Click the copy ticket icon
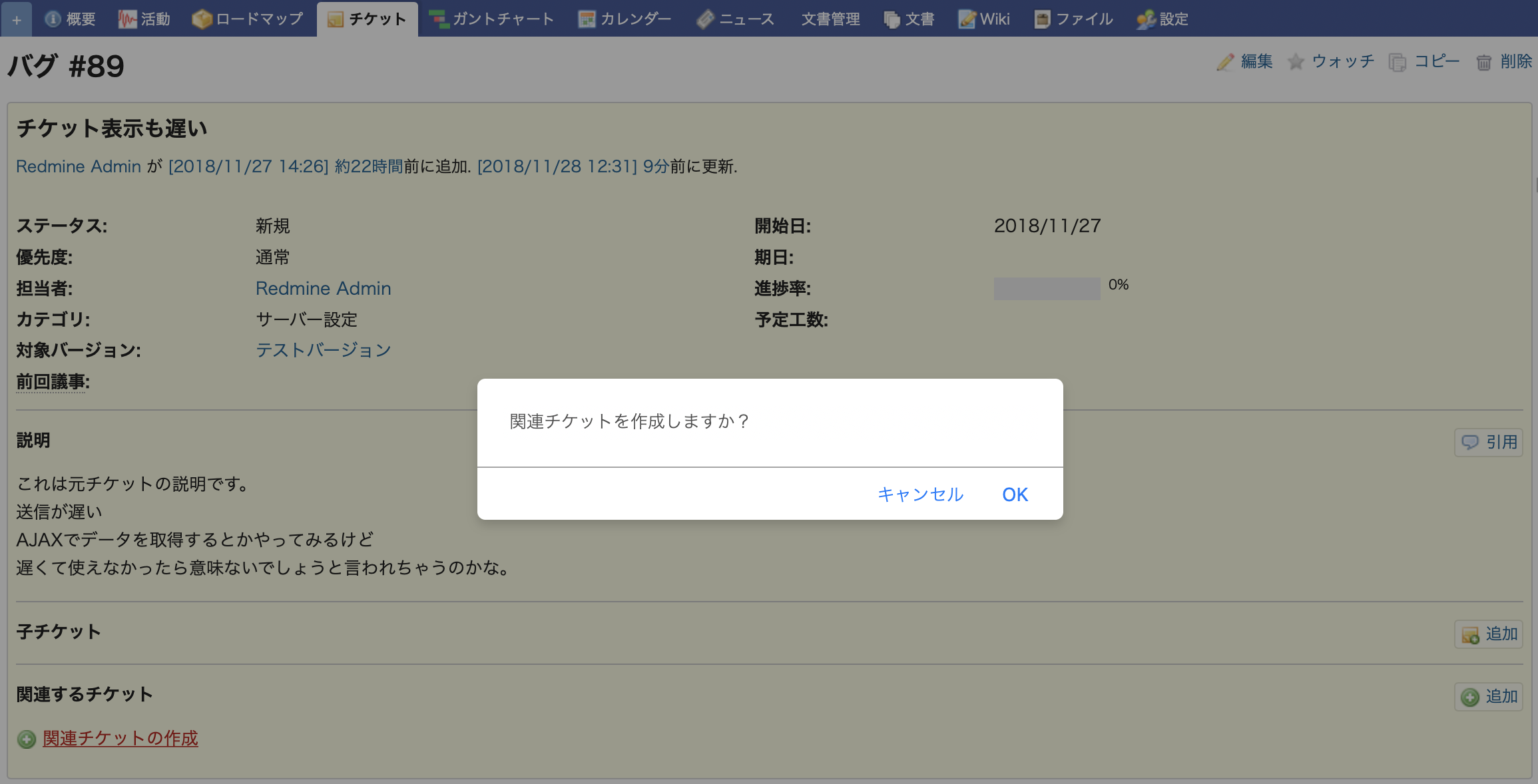This screenshot has width=1538, height=784. click(x=1398, y=61)
